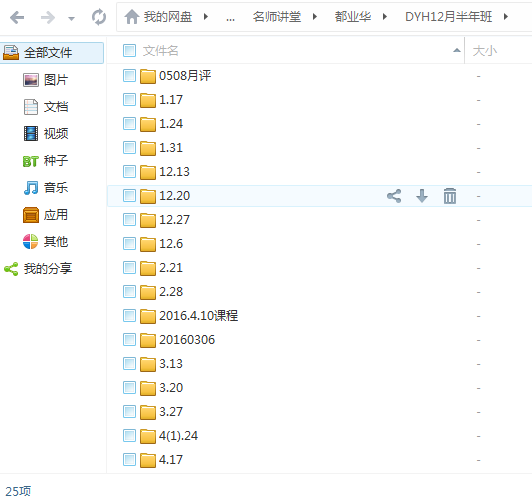Viewport: 532px width, 496px height.
Task: Open the 我的网盘 home icon
Action: 132,17
